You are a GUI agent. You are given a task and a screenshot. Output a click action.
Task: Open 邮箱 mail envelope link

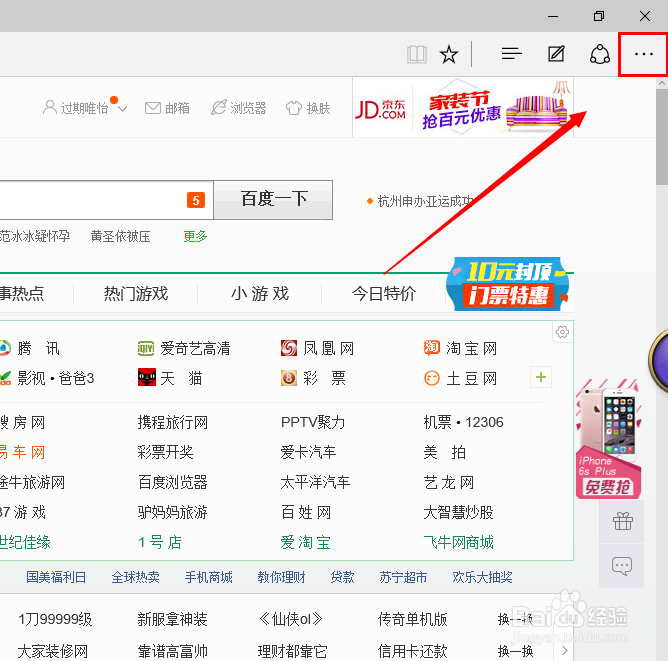167,108
